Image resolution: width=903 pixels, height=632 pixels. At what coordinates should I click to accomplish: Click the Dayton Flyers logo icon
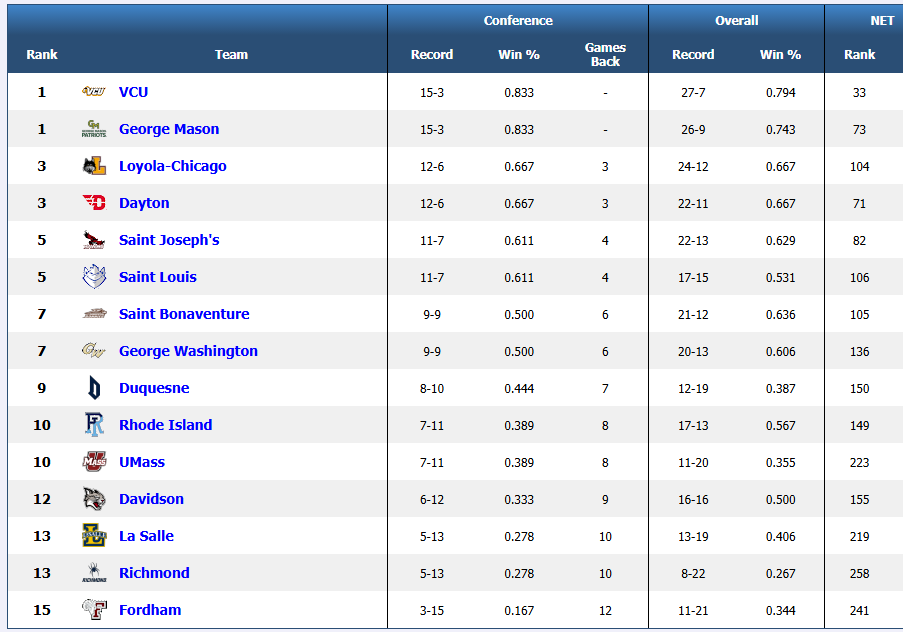click(x=94, y=203)
